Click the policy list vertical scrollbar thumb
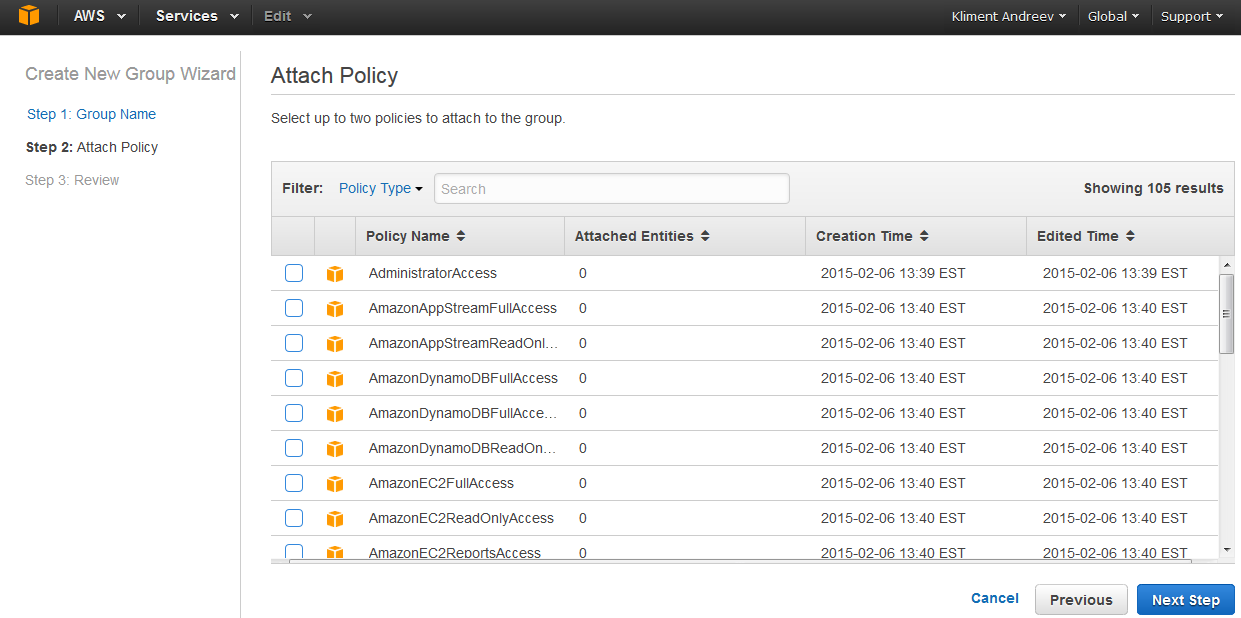 click(x=1227, y=313)
